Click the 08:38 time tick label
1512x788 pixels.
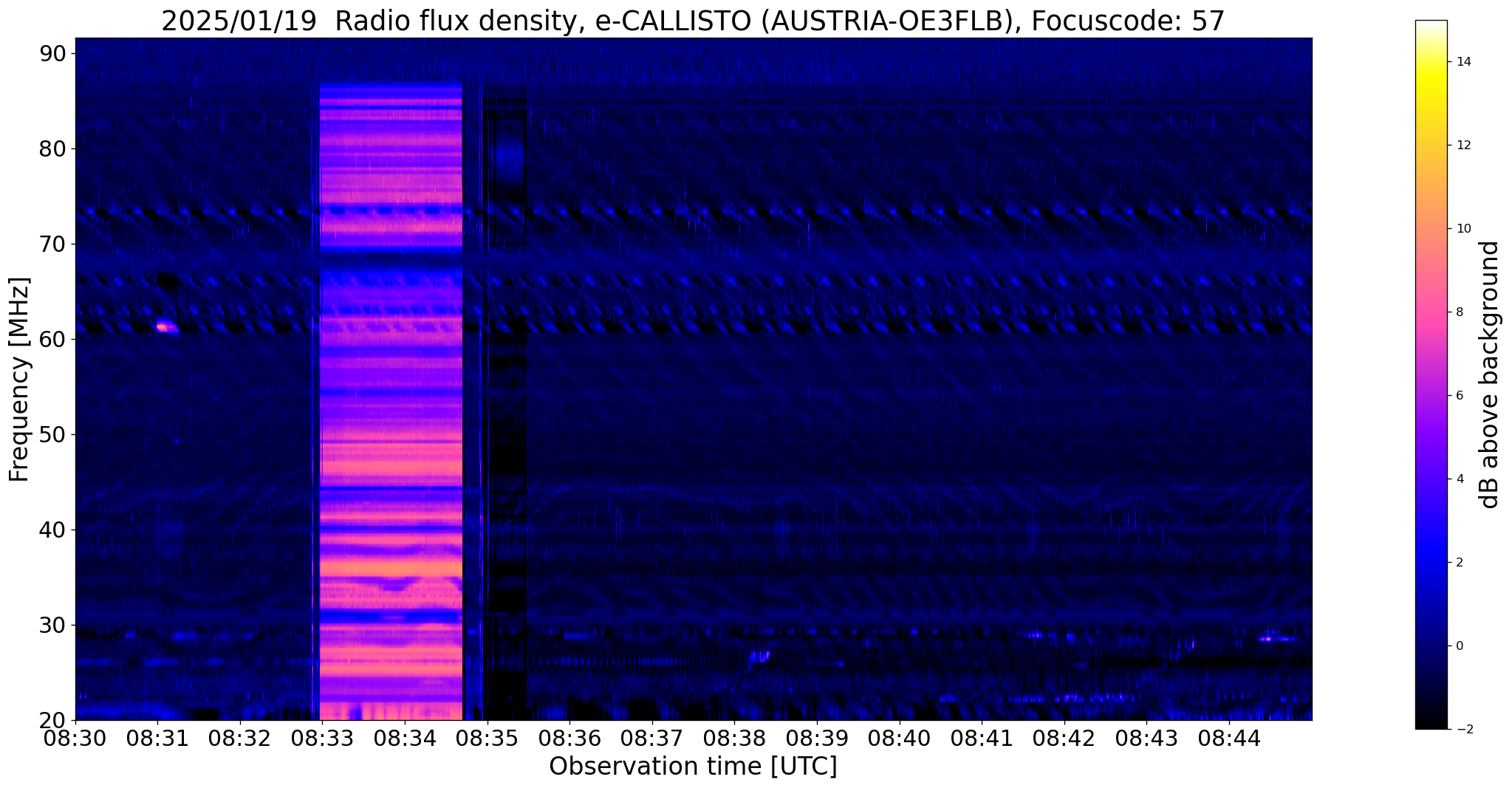[734, 739]
